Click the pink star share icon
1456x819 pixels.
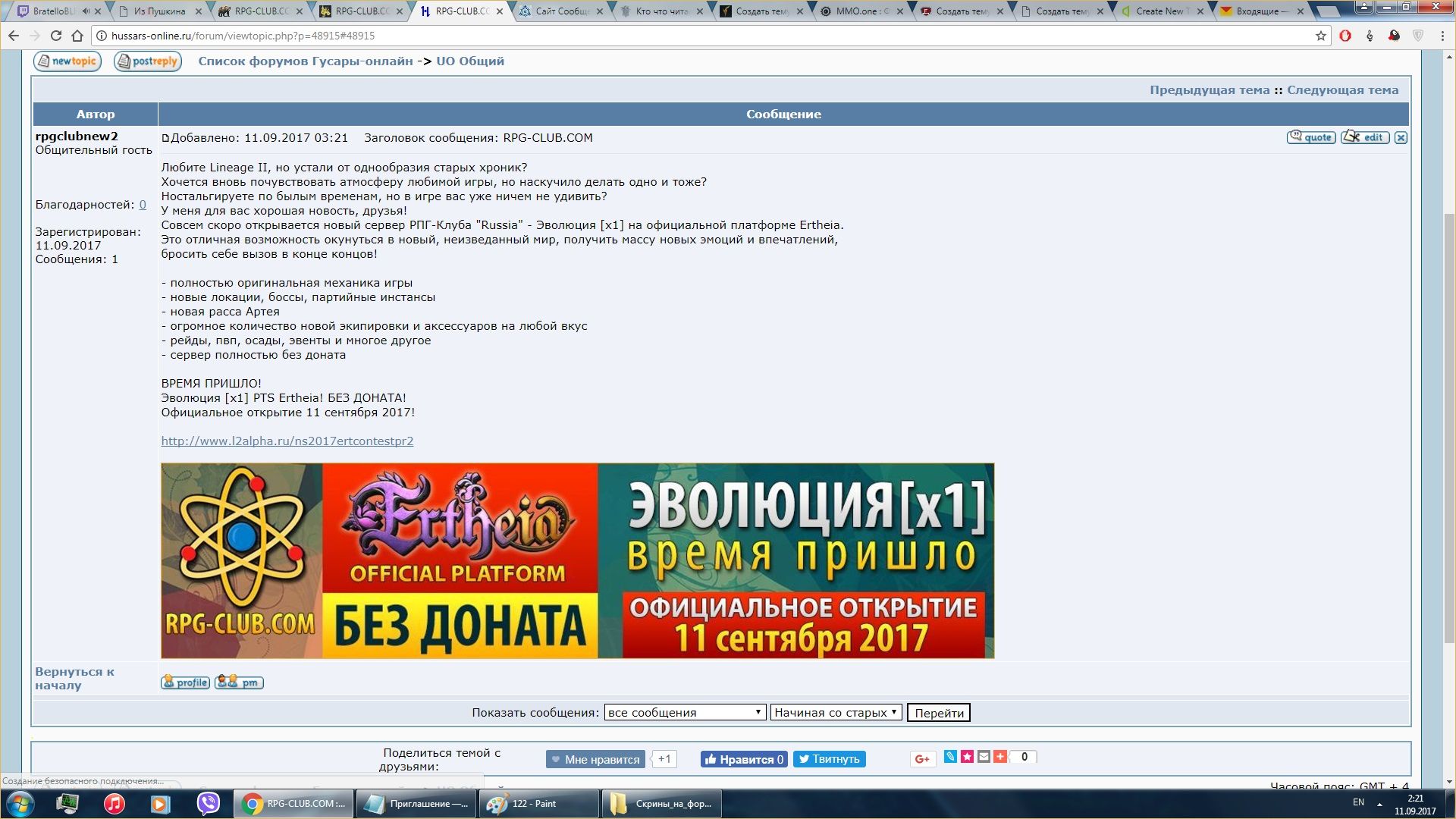967,757
